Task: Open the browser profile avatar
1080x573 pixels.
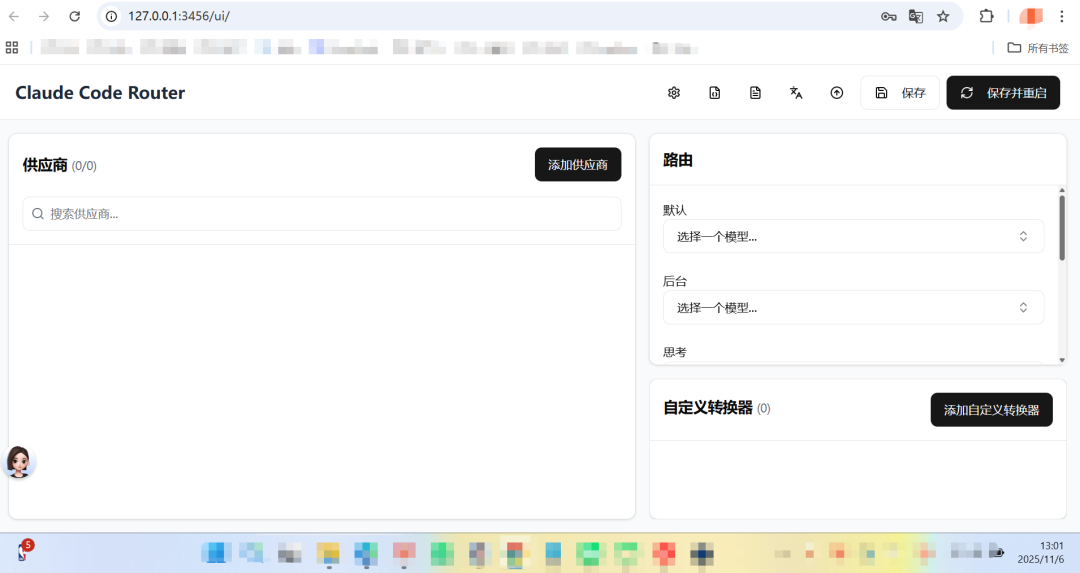Action: pos(1031,16)
